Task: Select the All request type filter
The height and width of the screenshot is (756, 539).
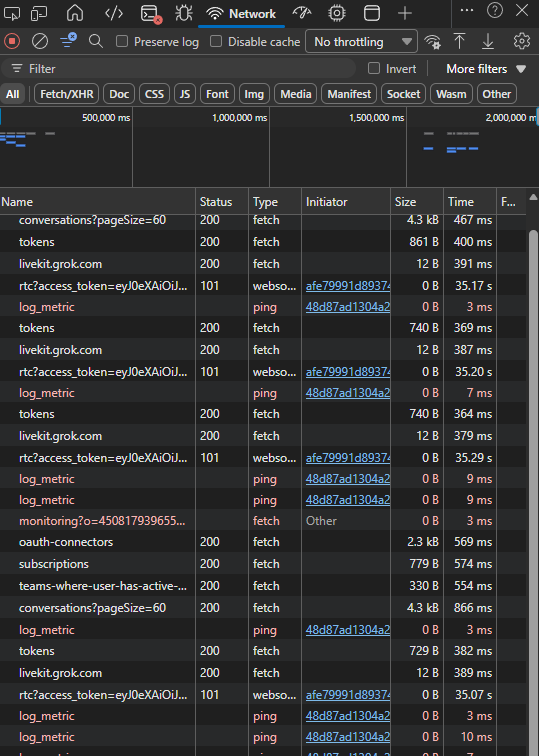Action: coord(13,94)
